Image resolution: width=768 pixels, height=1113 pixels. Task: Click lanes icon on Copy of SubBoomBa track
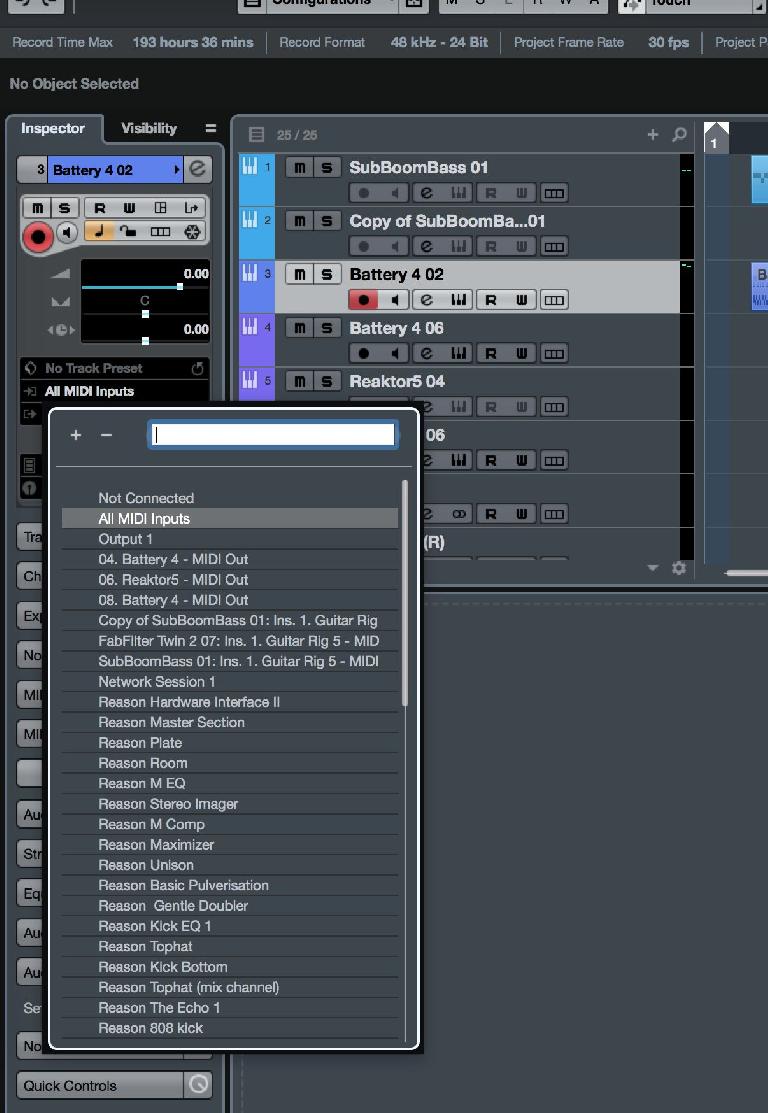point(554,246)
